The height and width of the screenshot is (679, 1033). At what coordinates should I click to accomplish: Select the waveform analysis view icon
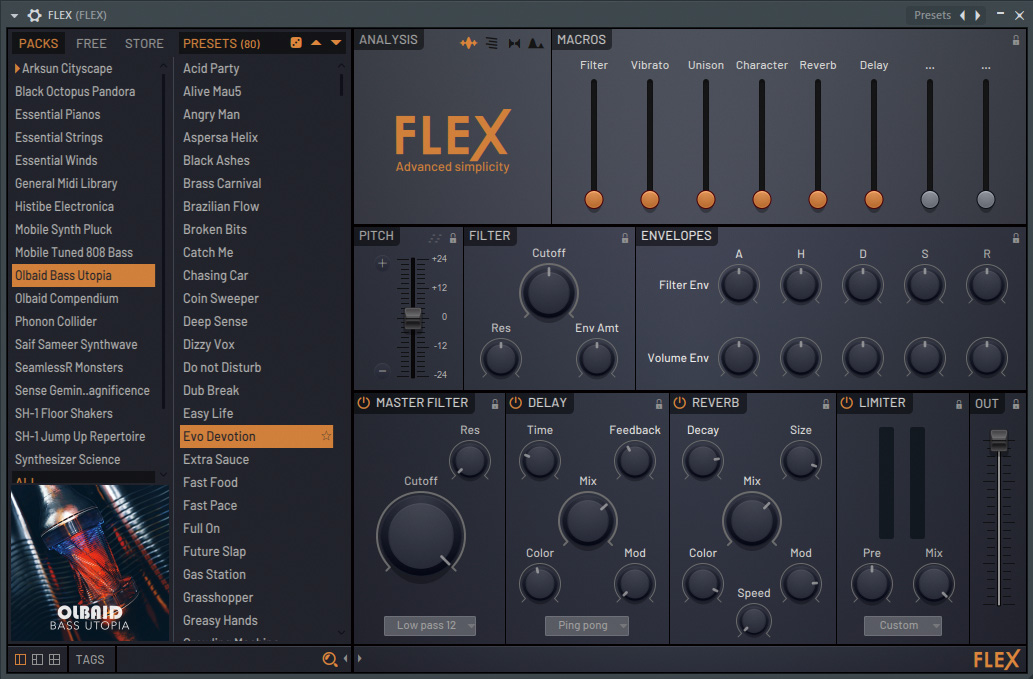pyautogui.click(x=468, y=43)
